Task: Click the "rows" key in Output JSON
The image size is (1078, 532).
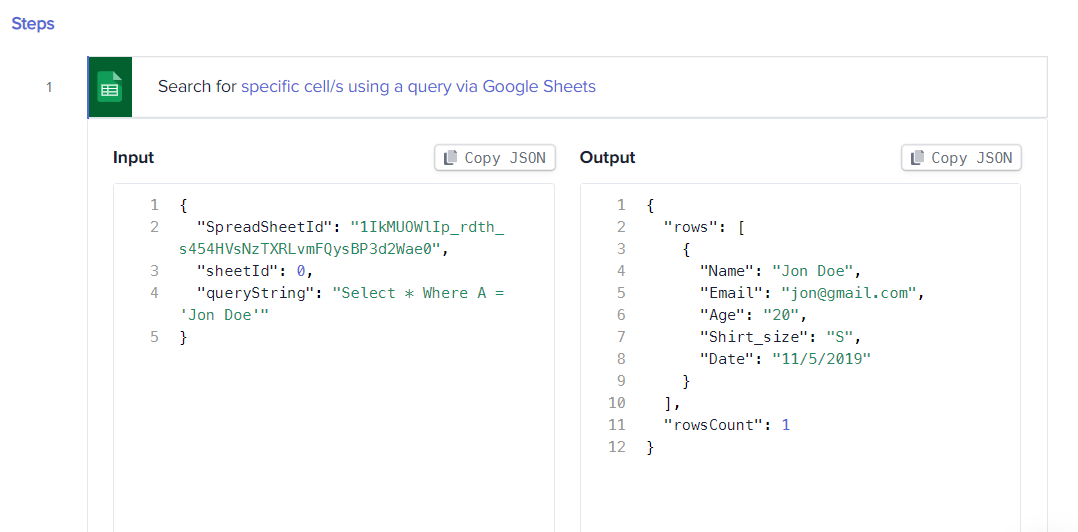Action: click(x=690, y=227)
